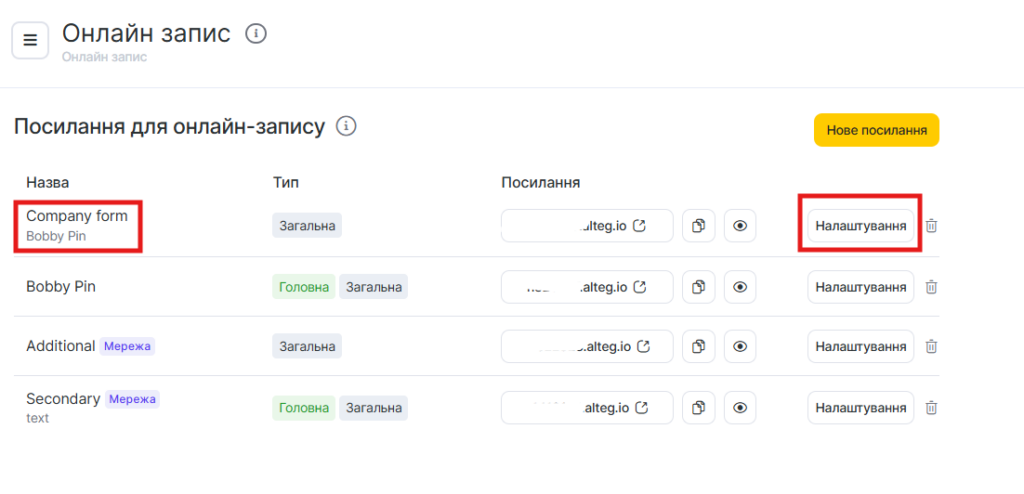Copy the Bobby Pin link
The width and height of the screenshot is (1024, 494).
(699, 287)
